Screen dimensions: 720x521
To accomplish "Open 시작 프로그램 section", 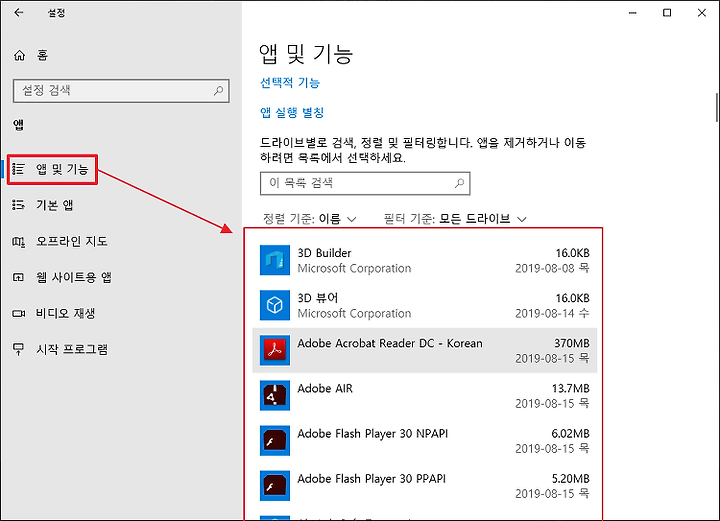I will (72, 349).
